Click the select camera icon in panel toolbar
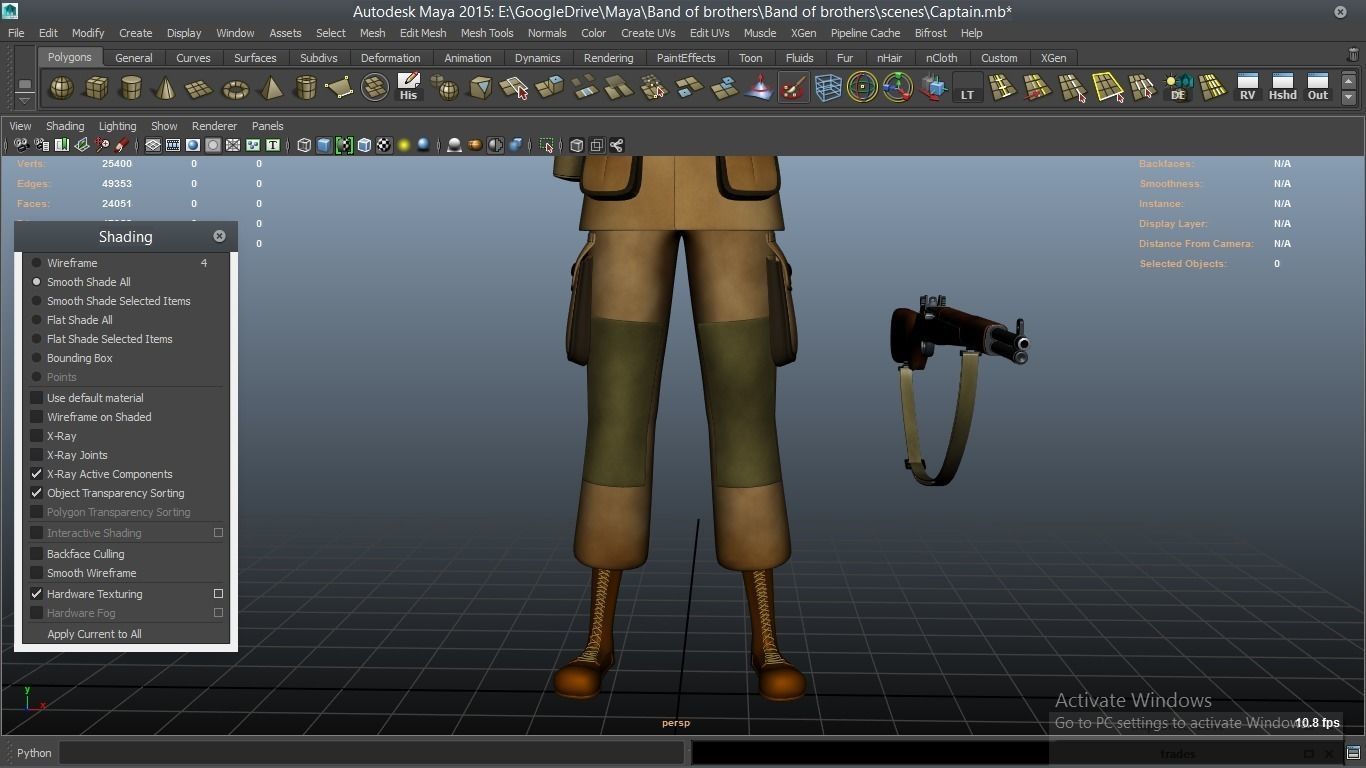Screen dimensions: 1366x768 (x=21, y=145)
